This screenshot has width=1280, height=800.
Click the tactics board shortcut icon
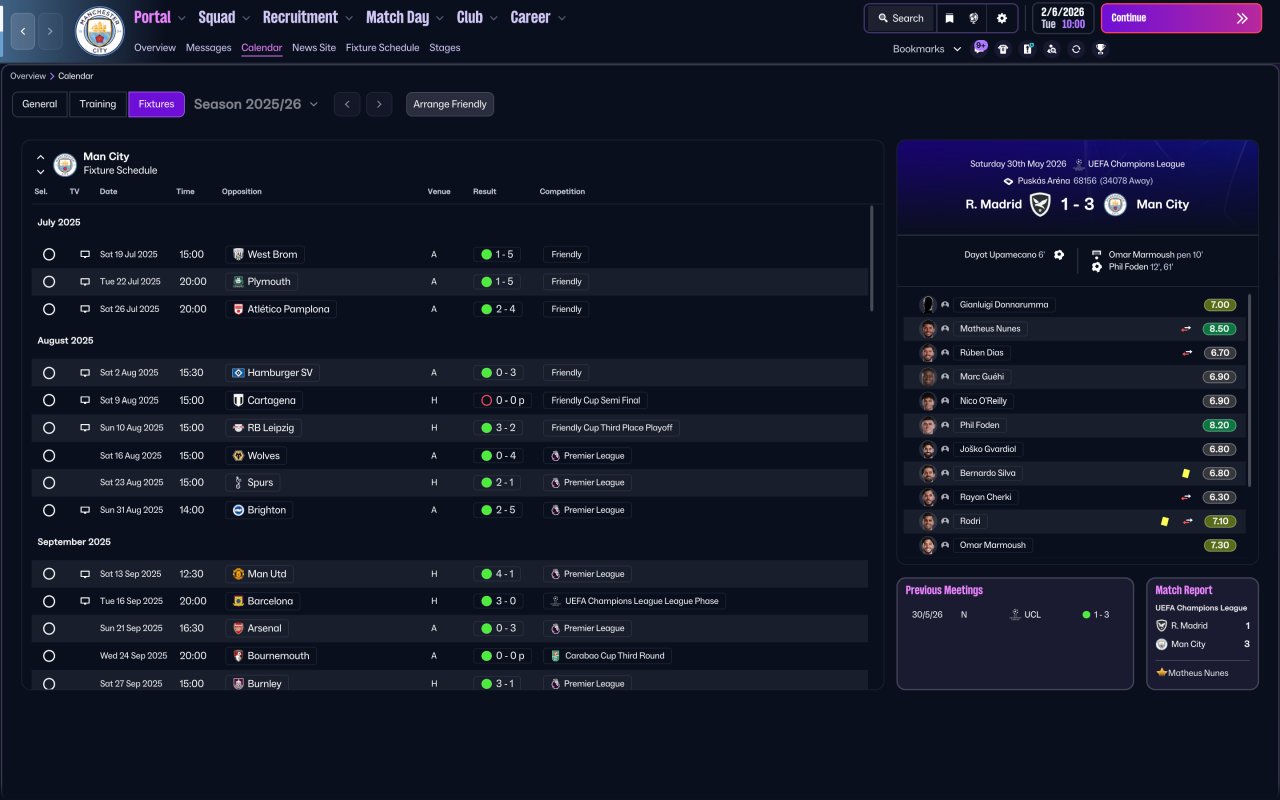(x=1027, y=49)
